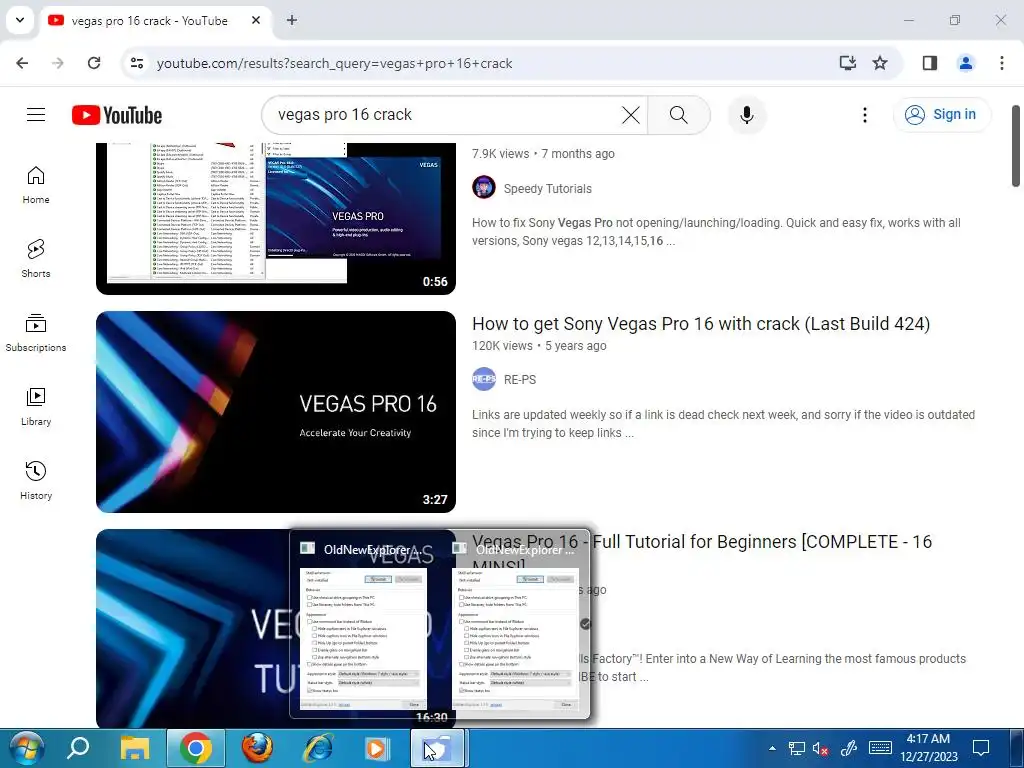Open Library in the sidebar

click(36, 406)
